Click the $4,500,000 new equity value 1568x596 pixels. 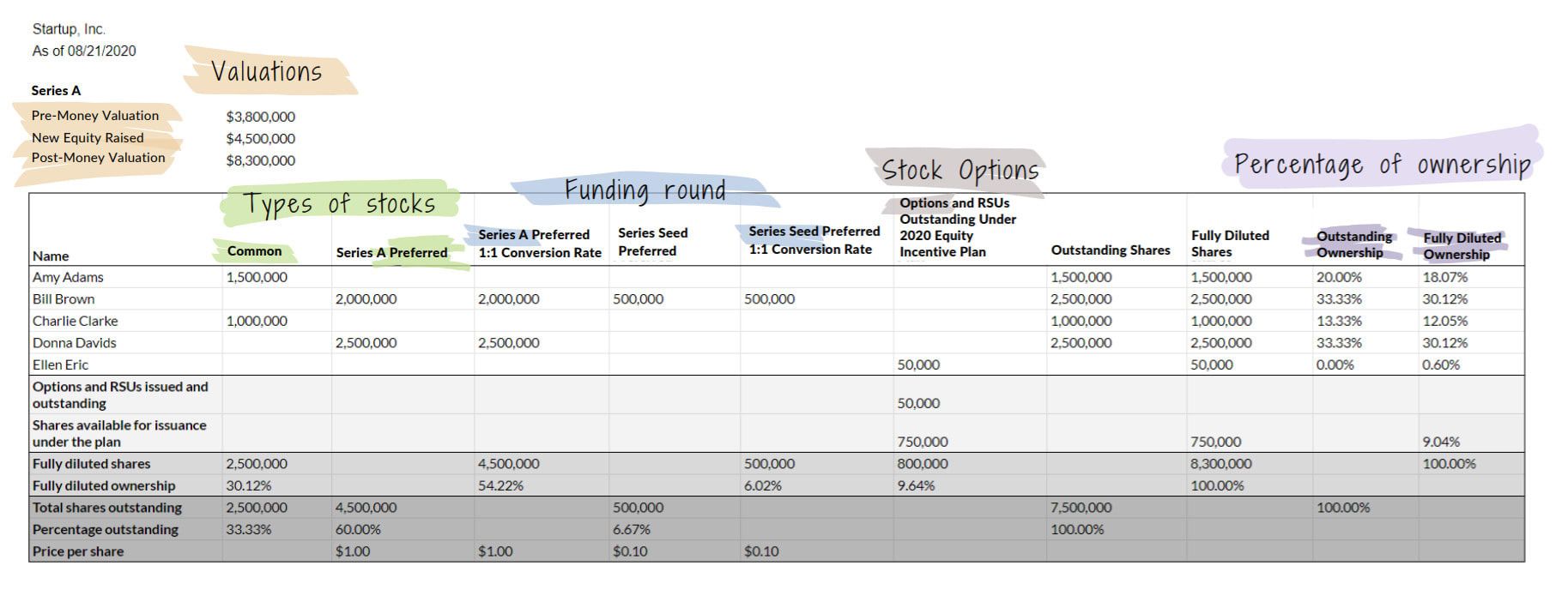click(261, 138)
